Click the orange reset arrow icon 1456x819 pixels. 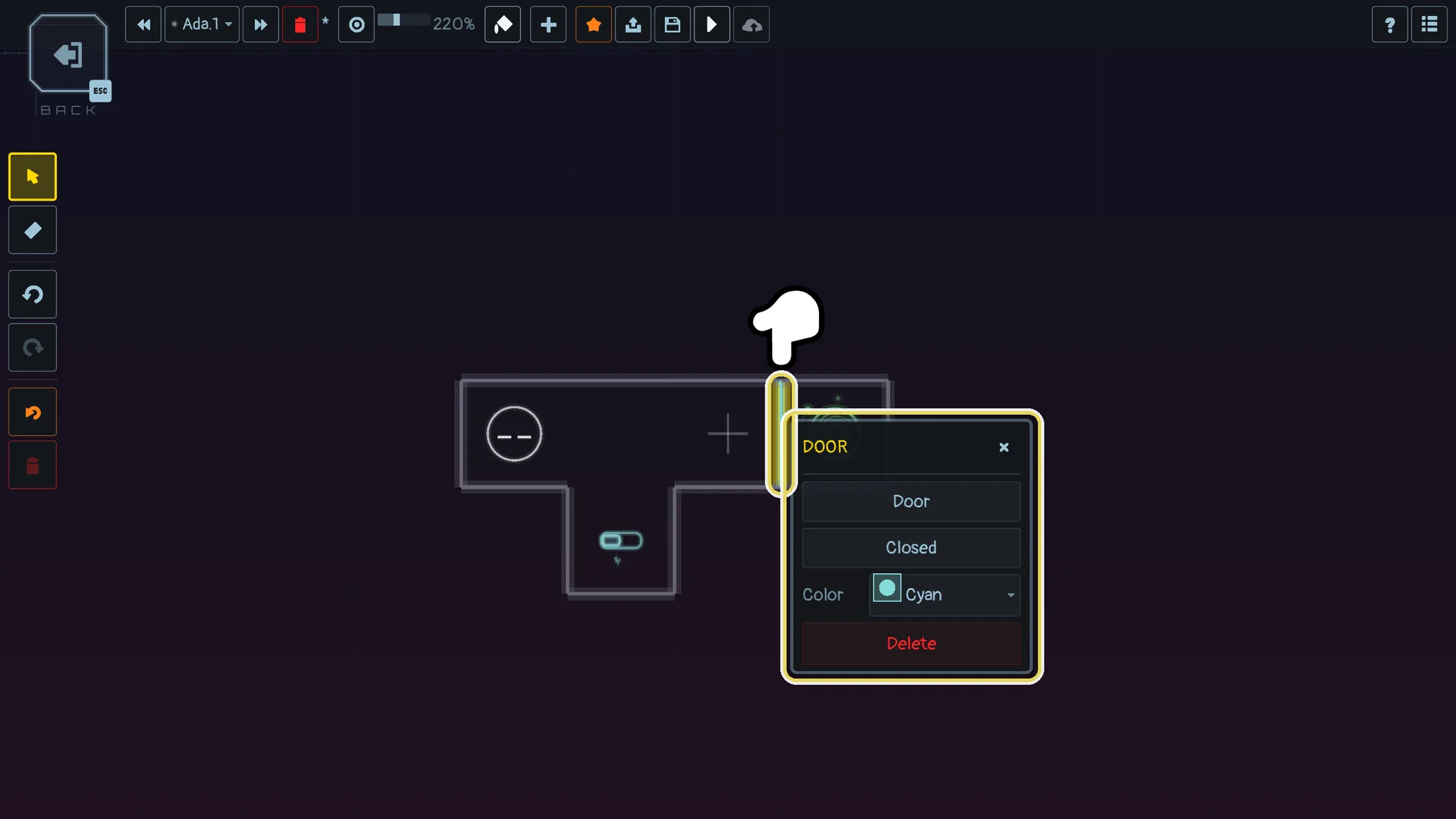(x=33, y=413)
